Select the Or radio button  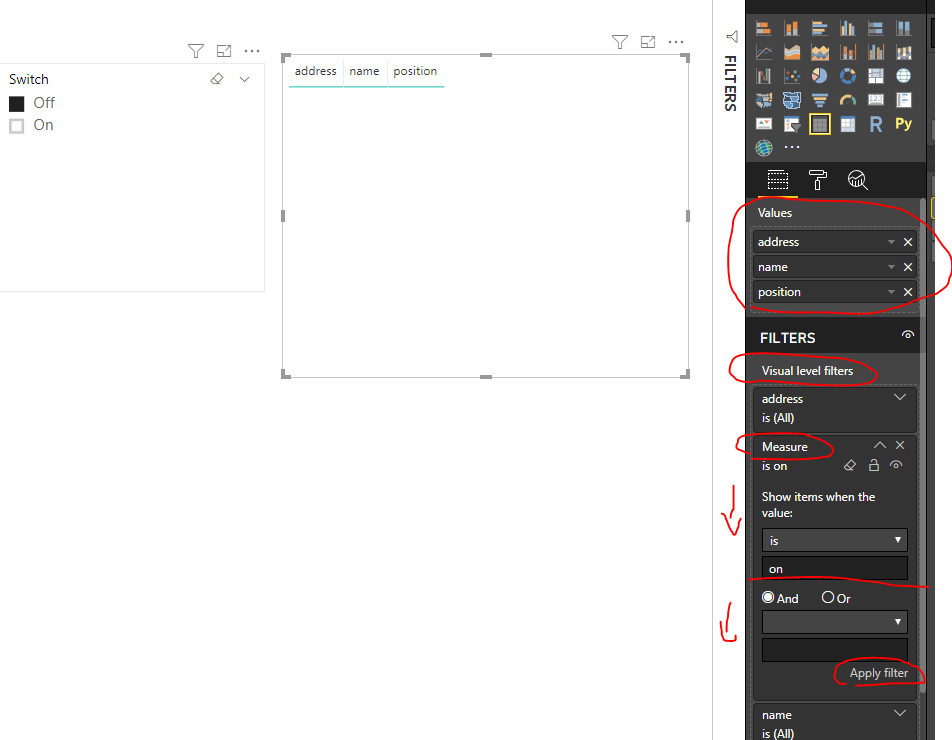pyautogui.click(x=828, y=597)
